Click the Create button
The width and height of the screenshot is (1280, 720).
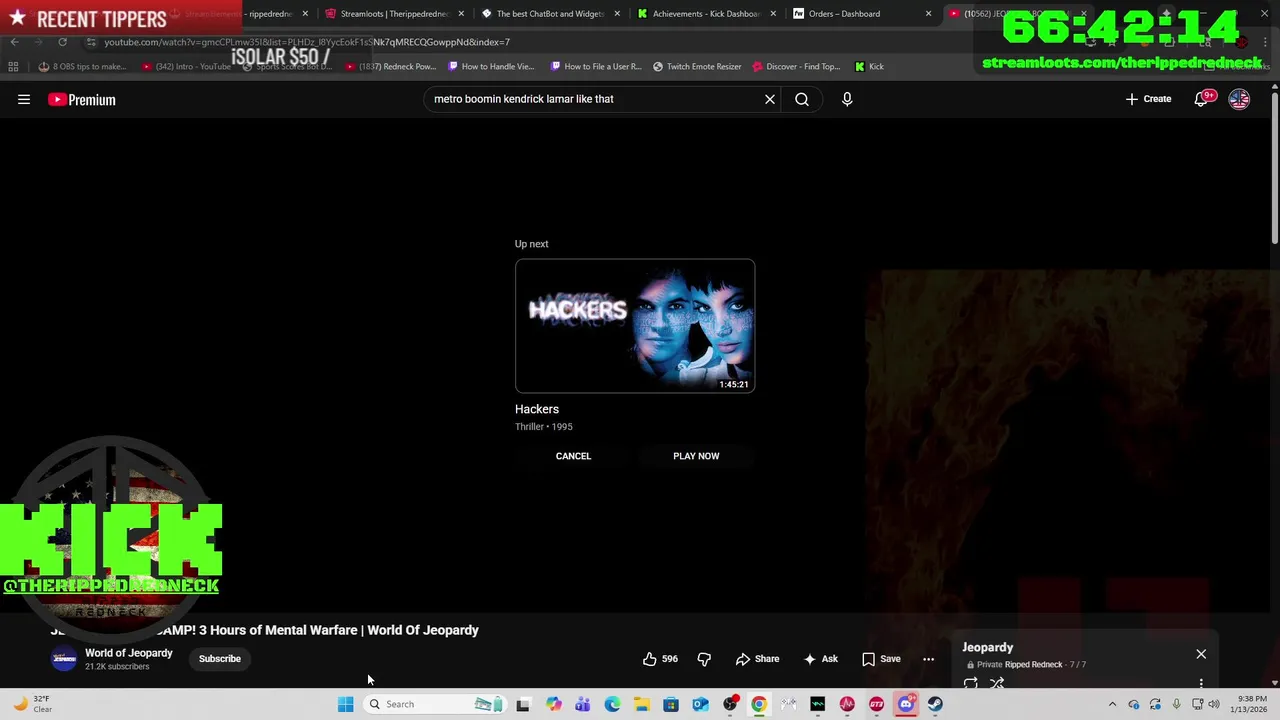click(1148, 99)
